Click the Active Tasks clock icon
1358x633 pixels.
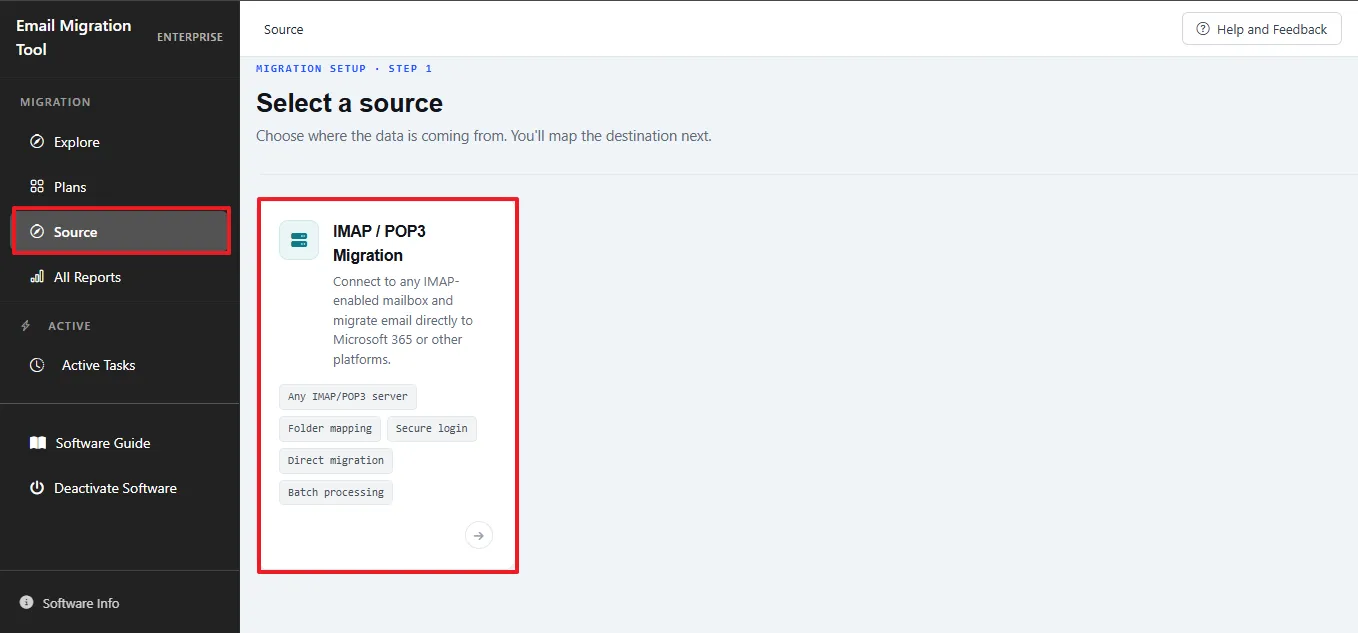pyautogui.click(x=37, y=365)
